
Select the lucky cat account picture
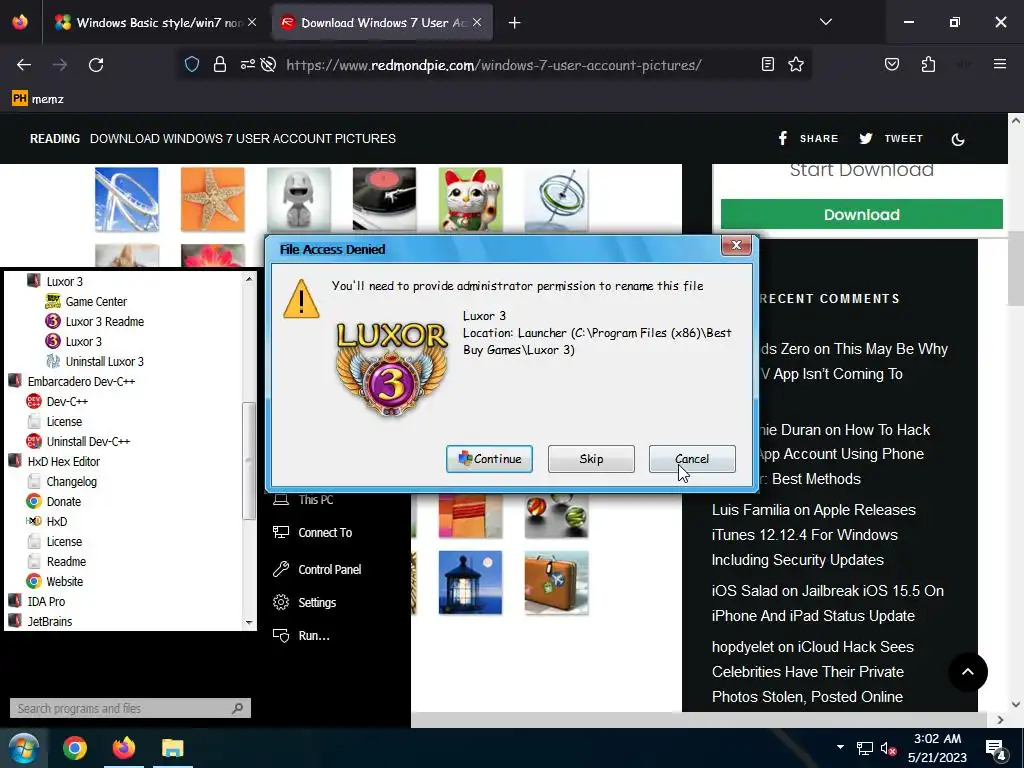point(471,199)
